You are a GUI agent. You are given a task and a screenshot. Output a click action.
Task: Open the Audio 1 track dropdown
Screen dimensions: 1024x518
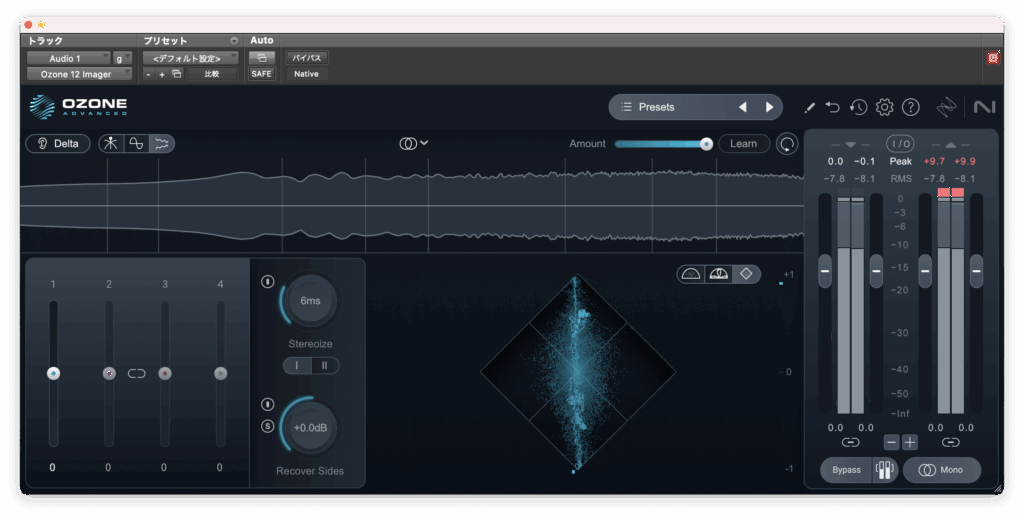click(x=68, y=58)
